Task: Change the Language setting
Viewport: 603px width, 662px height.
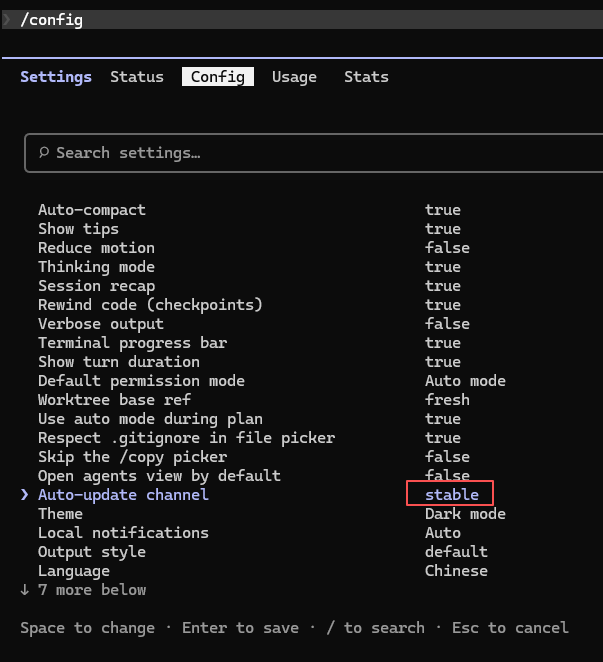Action: 263,571
